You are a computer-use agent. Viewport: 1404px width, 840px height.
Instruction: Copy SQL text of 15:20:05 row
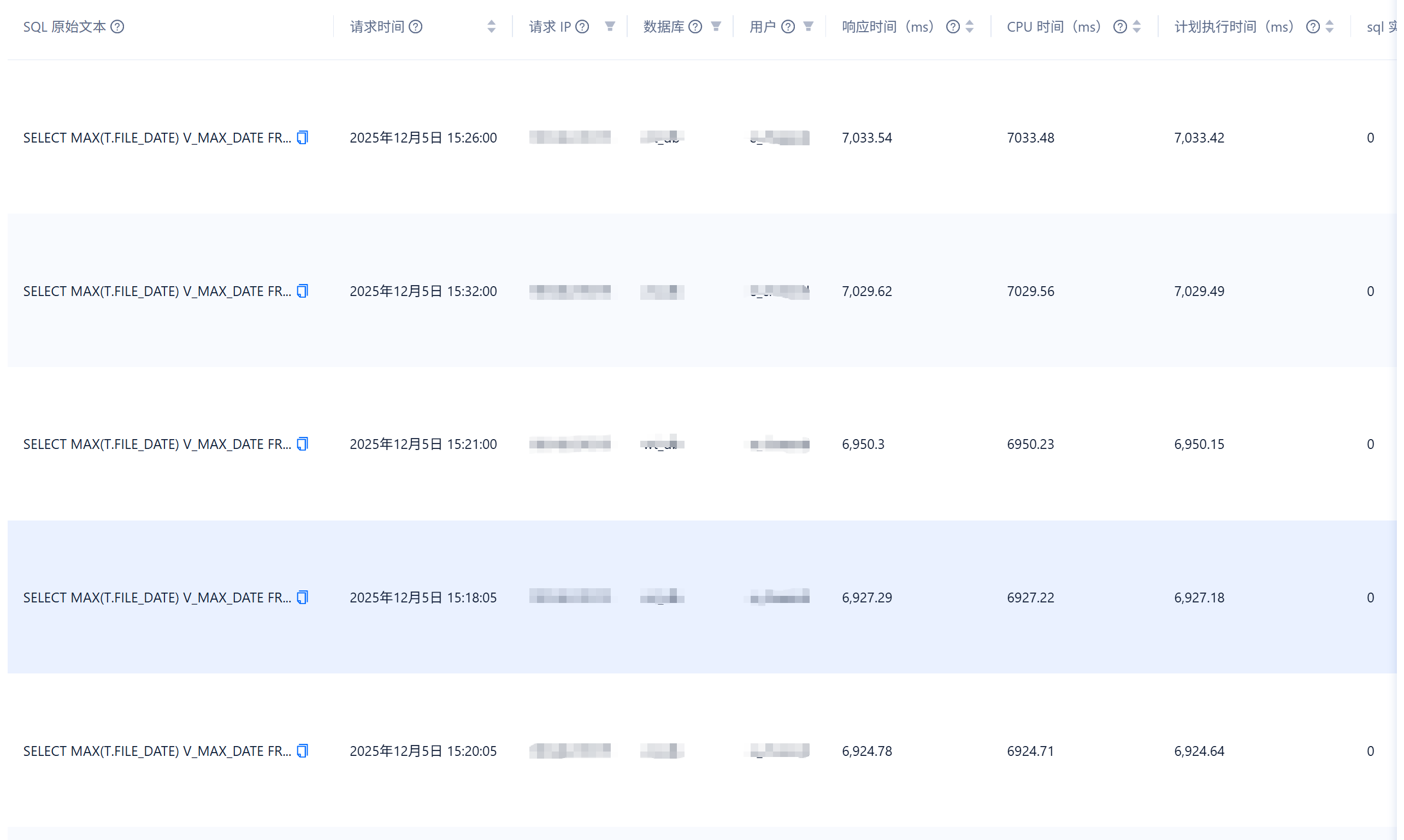coord(303,750)
